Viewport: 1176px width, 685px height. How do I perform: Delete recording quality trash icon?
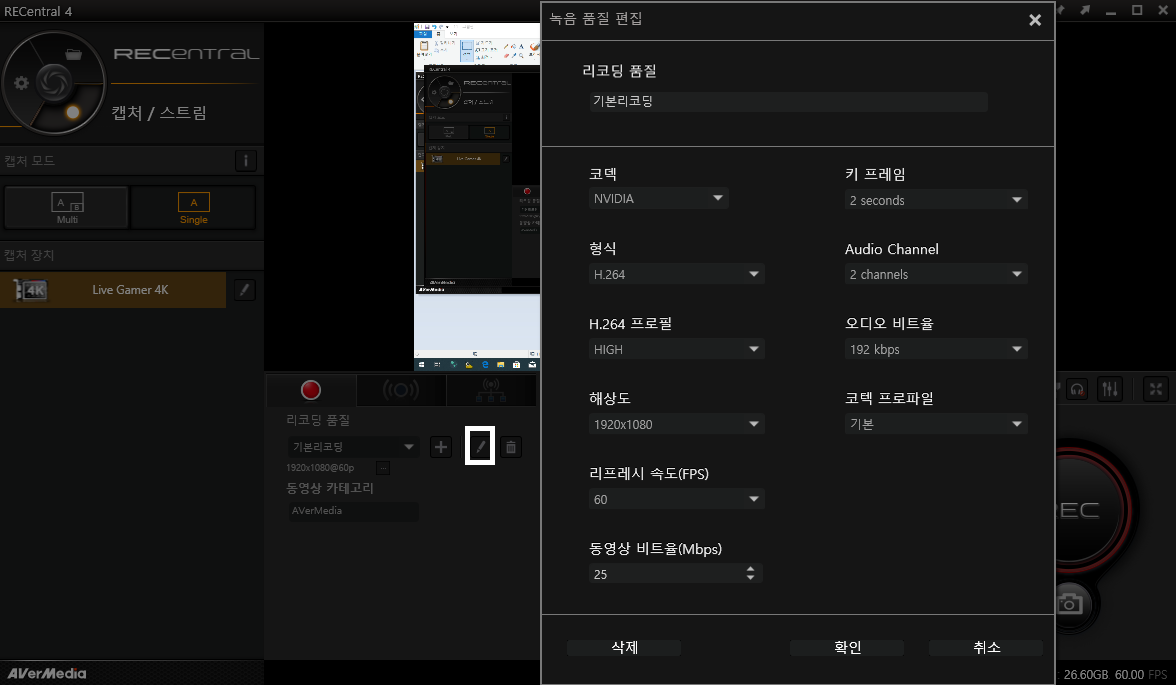(x=511, y=447)
